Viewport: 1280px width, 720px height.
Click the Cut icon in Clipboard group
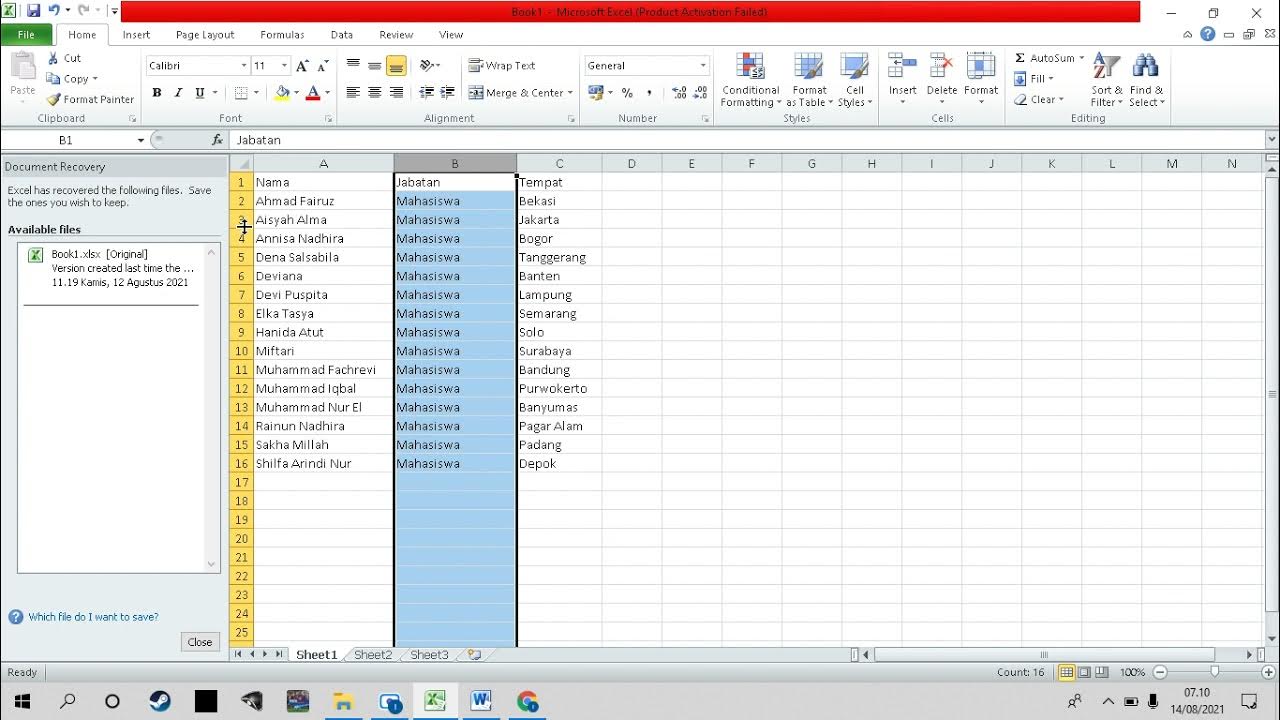(x=54, y=58)
